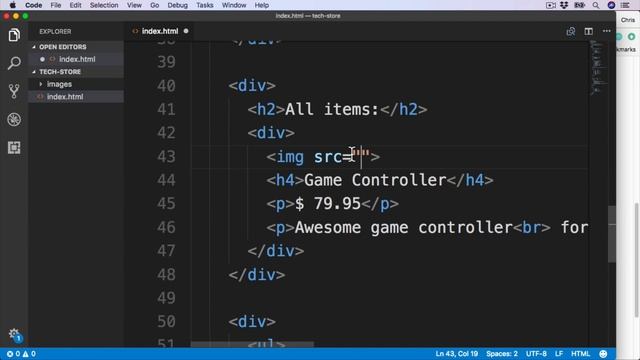Open the editor More Actions ellipsis

pos(607,31)
